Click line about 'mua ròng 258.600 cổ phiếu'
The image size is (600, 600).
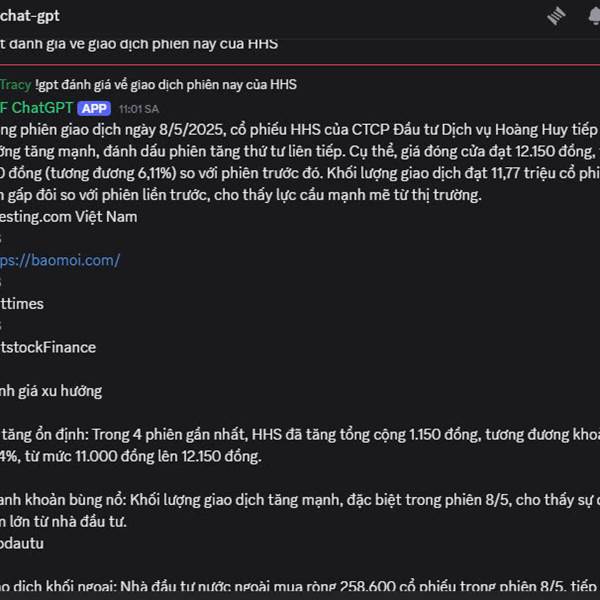300,587
